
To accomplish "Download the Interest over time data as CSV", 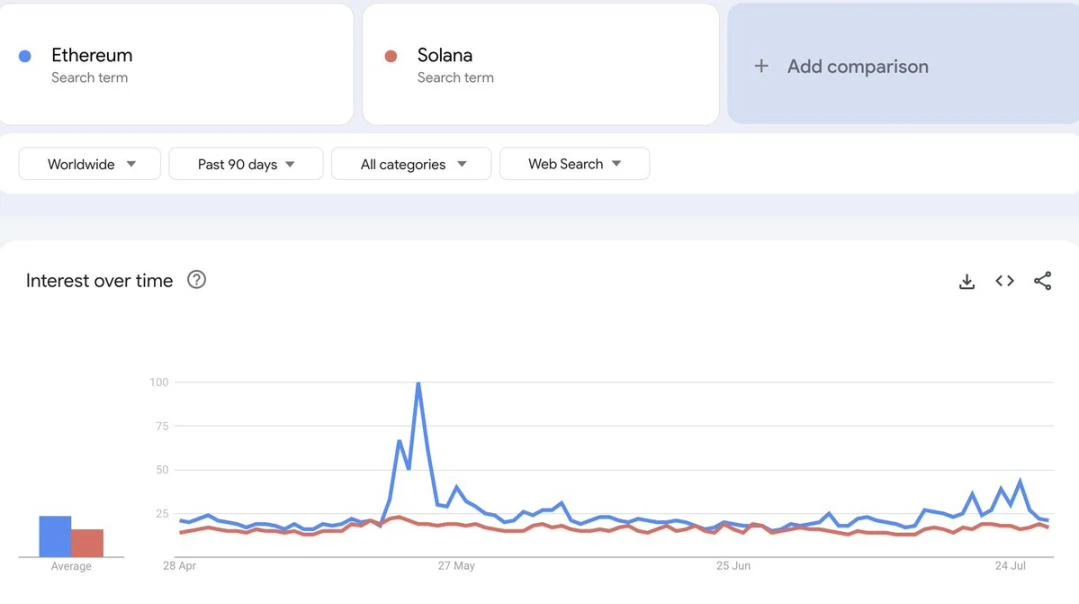I will [x=966, y=281].
